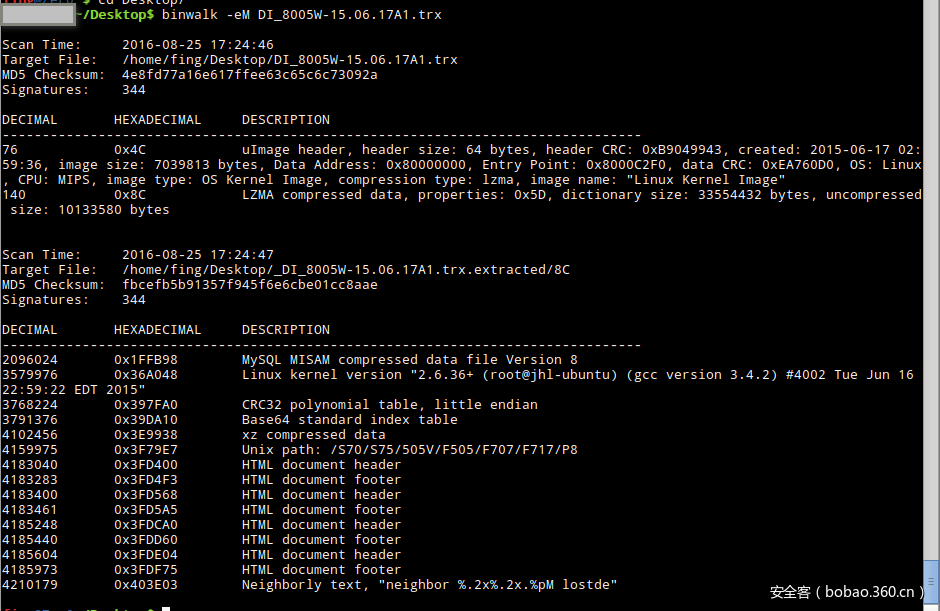
Task: Click the scan time 2016-08-25 17:24:46
Action: click(197, 45)
